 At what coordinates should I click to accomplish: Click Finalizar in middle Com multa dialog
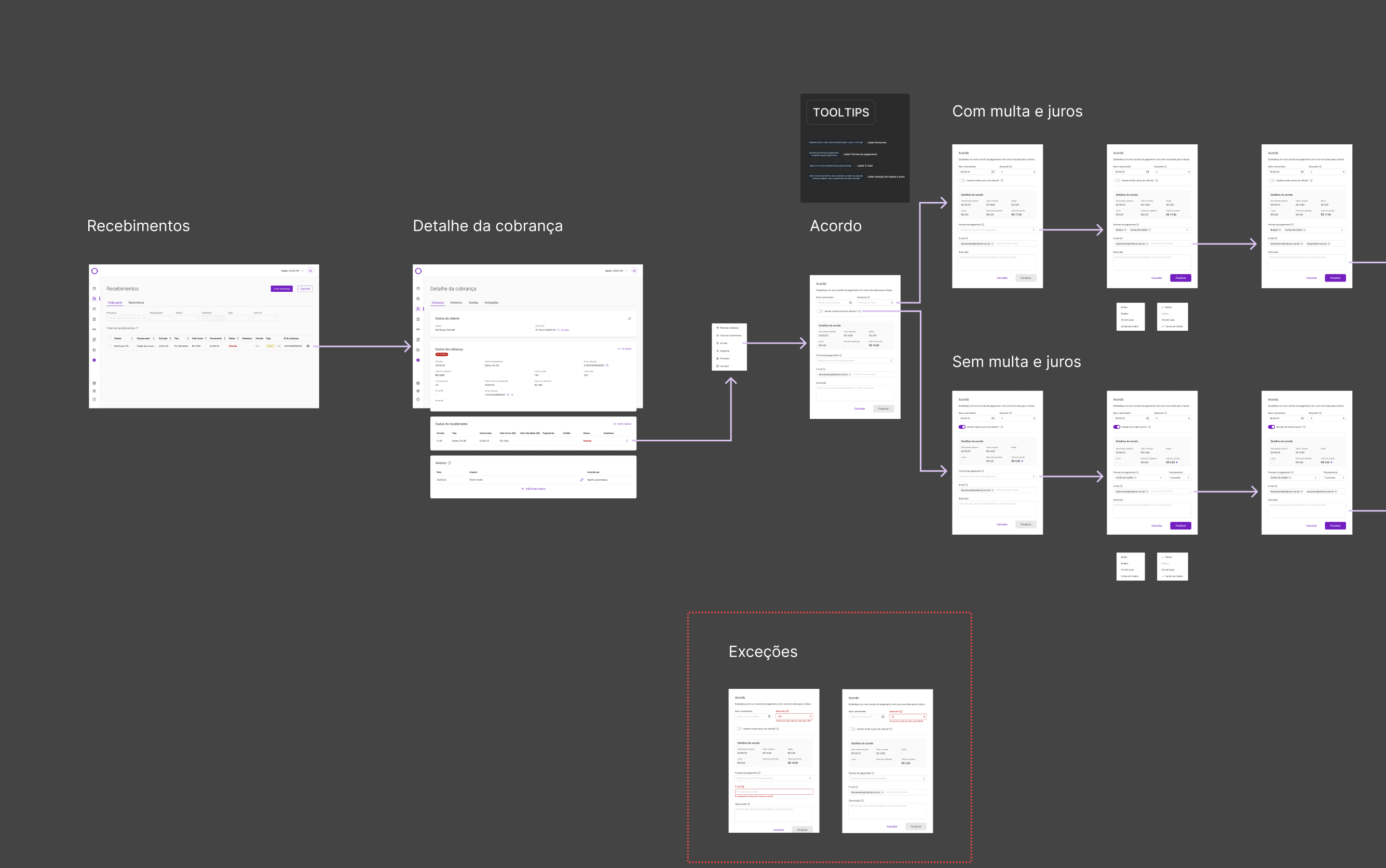(1180, 278)
